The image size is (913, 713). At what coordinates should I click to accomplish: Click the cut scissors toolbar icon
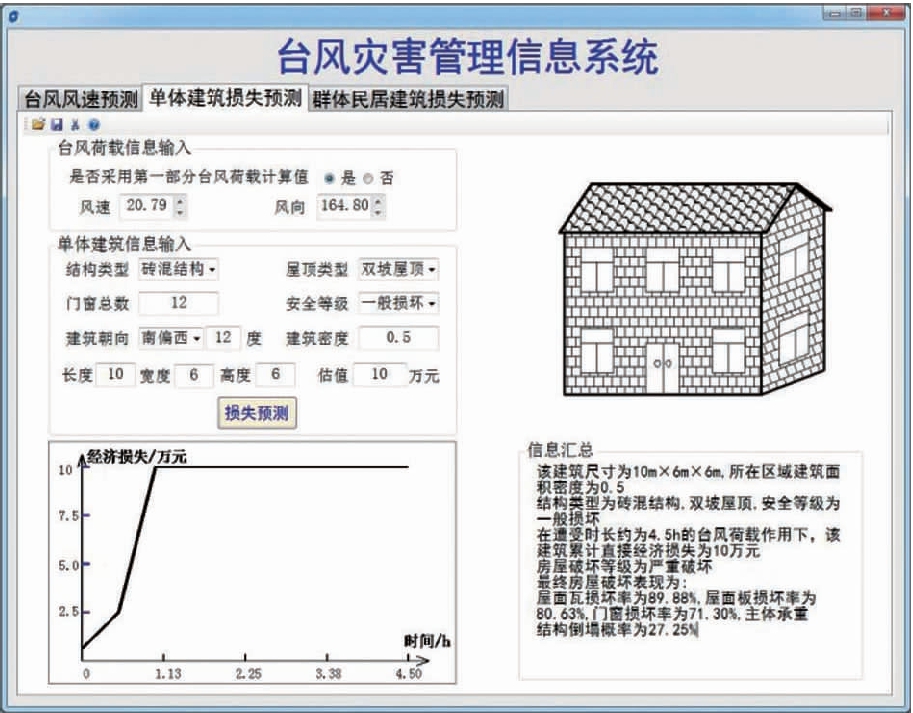pos(74,125)
